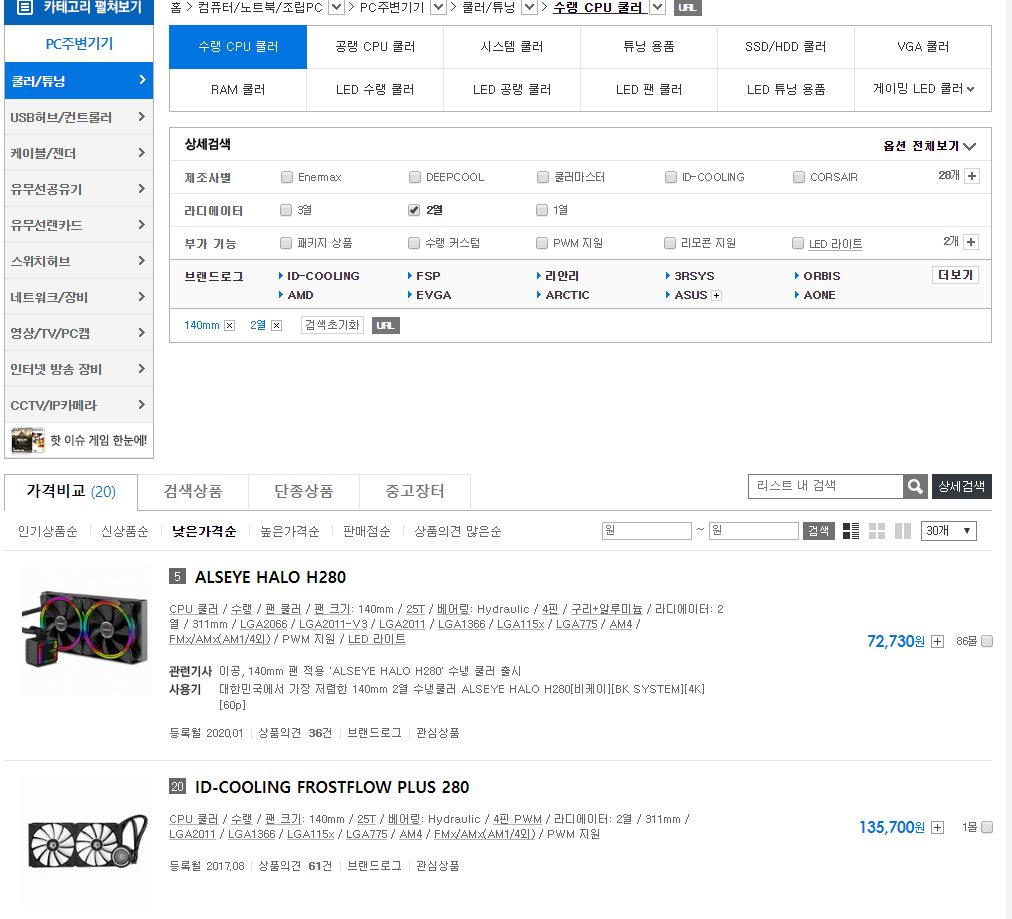Open ALSEYE HALO H280 product image
Screen dimensions: 1012x919
pyautogui.click(x=86, y=631)
